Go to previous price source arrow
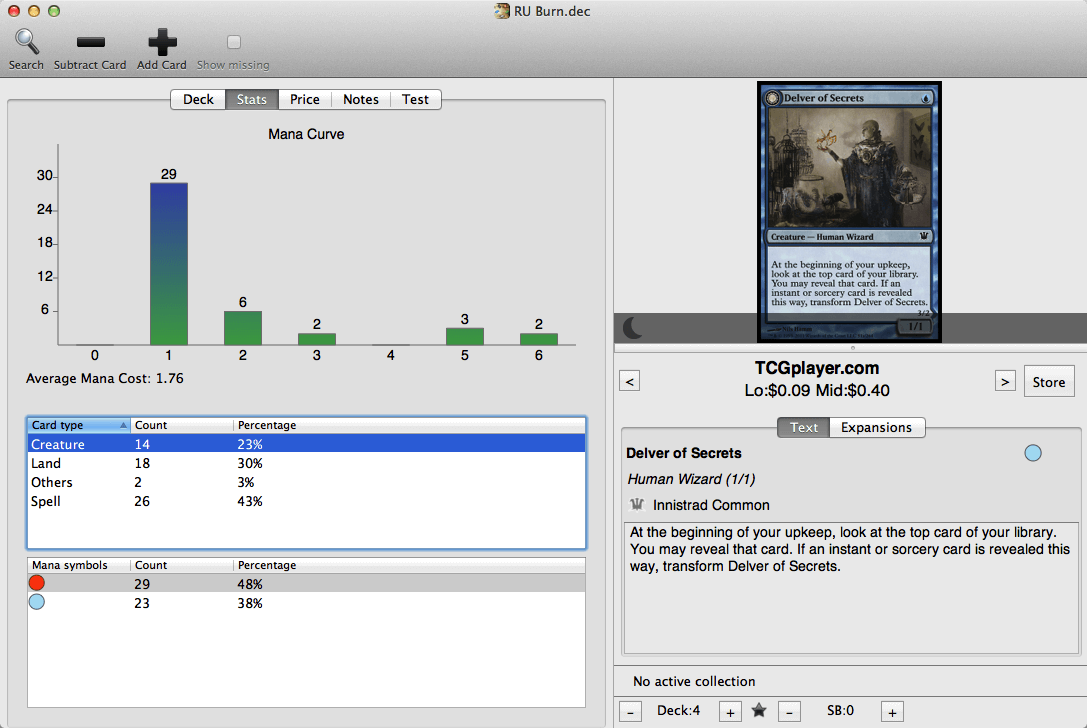 point(629,381)
